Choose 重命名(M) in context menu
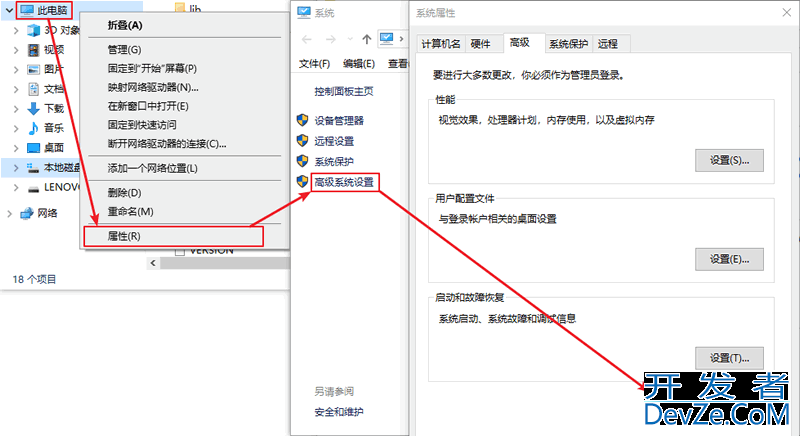This screenshot has height=436, width=800. 185,212
